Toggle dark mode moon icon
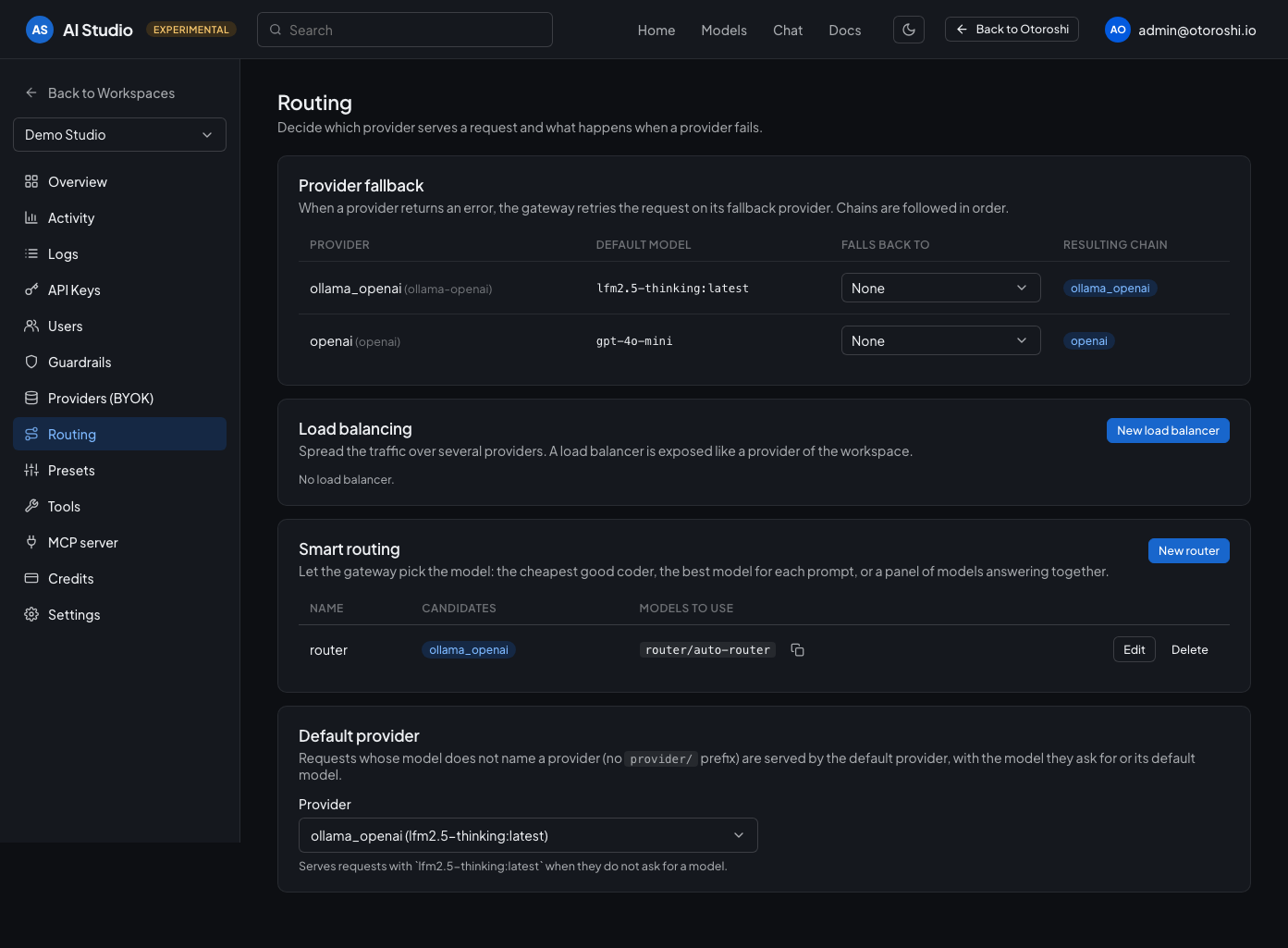Image resolution: width=1288 pixels, height=948 pixels. pos(909,30)
